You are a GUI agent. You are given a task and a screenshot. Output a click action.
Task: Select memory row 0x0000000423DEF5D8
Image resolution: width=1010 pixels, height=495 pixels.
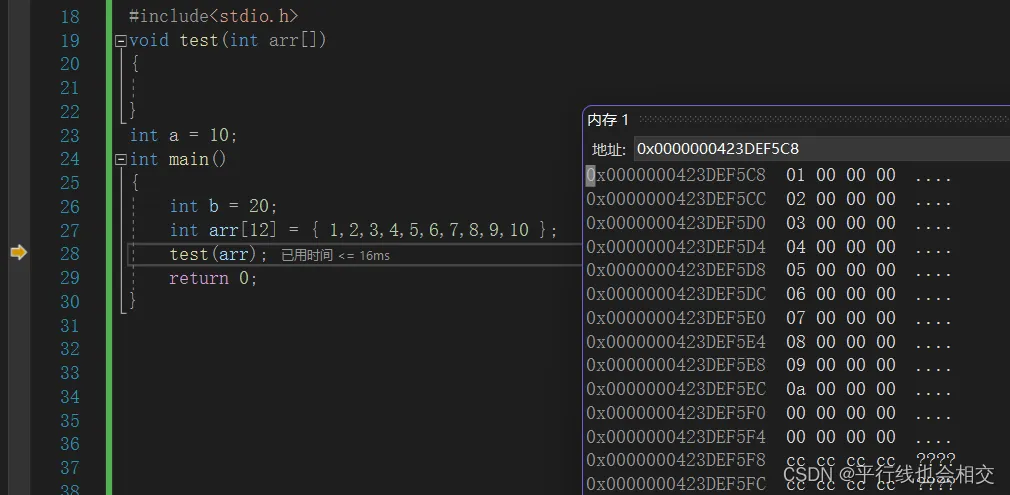(768, 270)
